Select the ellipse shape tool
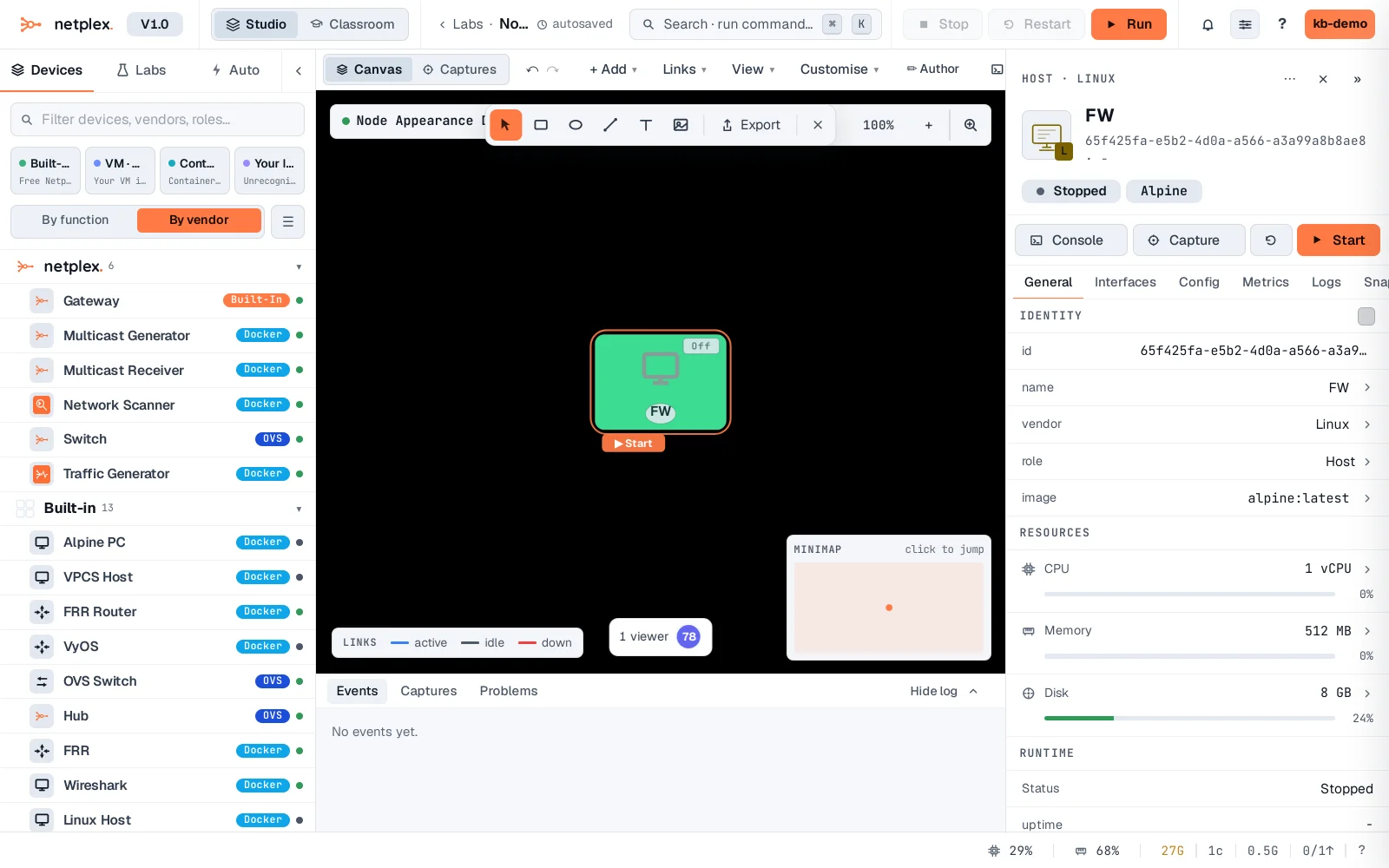Screen dimensions: 1389x868 coord(576,125)
